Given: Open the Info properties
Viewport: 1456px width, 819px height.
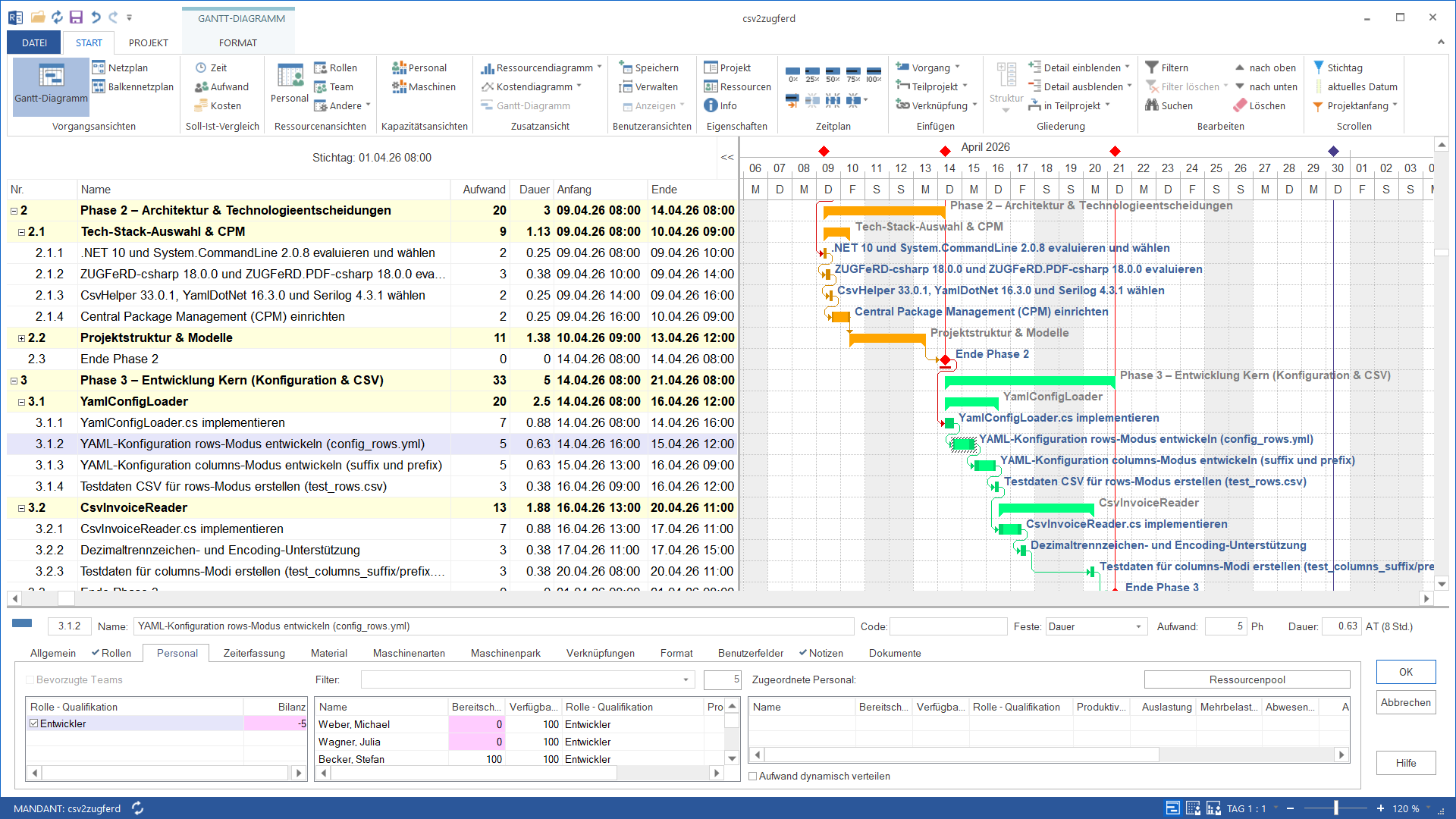Looking at the screenshot, I should [x=720, y=105].
